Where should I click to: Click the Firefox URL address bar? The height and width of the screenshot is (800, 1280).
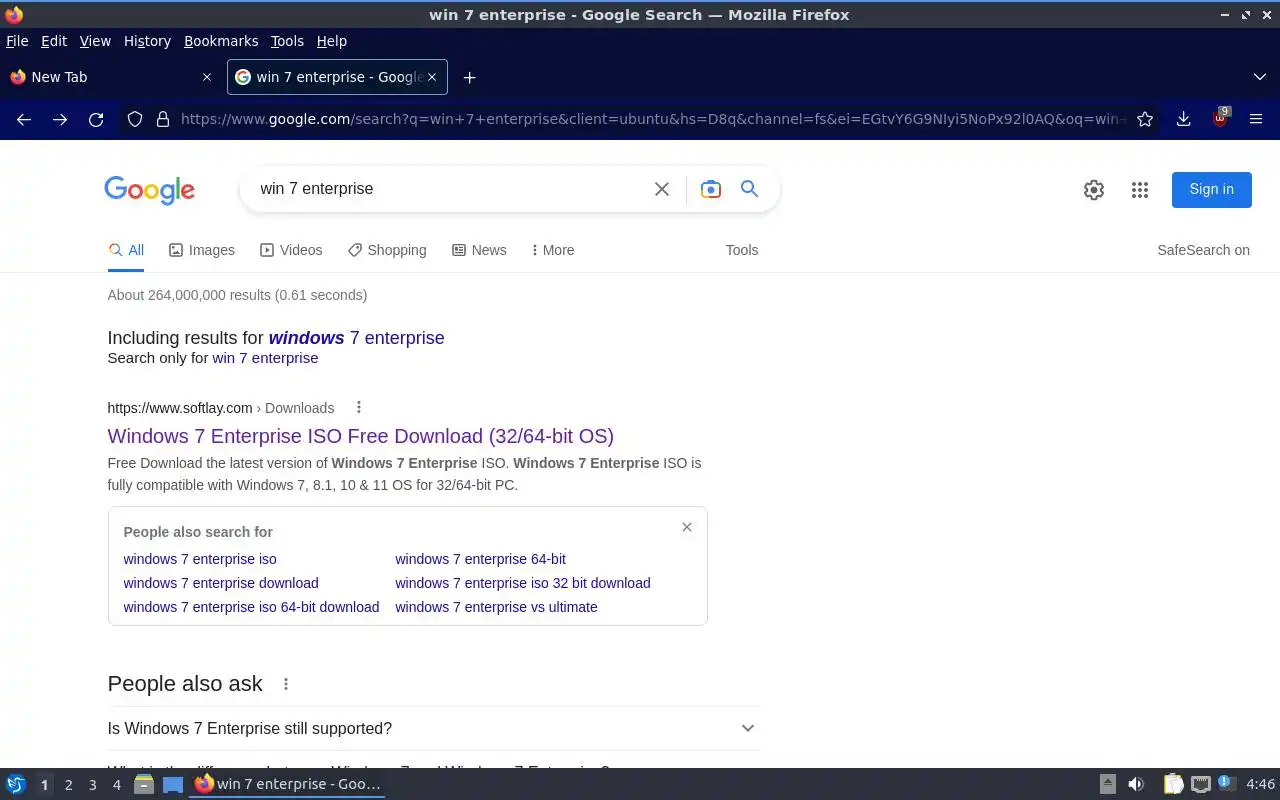click(x=652, y=119)
